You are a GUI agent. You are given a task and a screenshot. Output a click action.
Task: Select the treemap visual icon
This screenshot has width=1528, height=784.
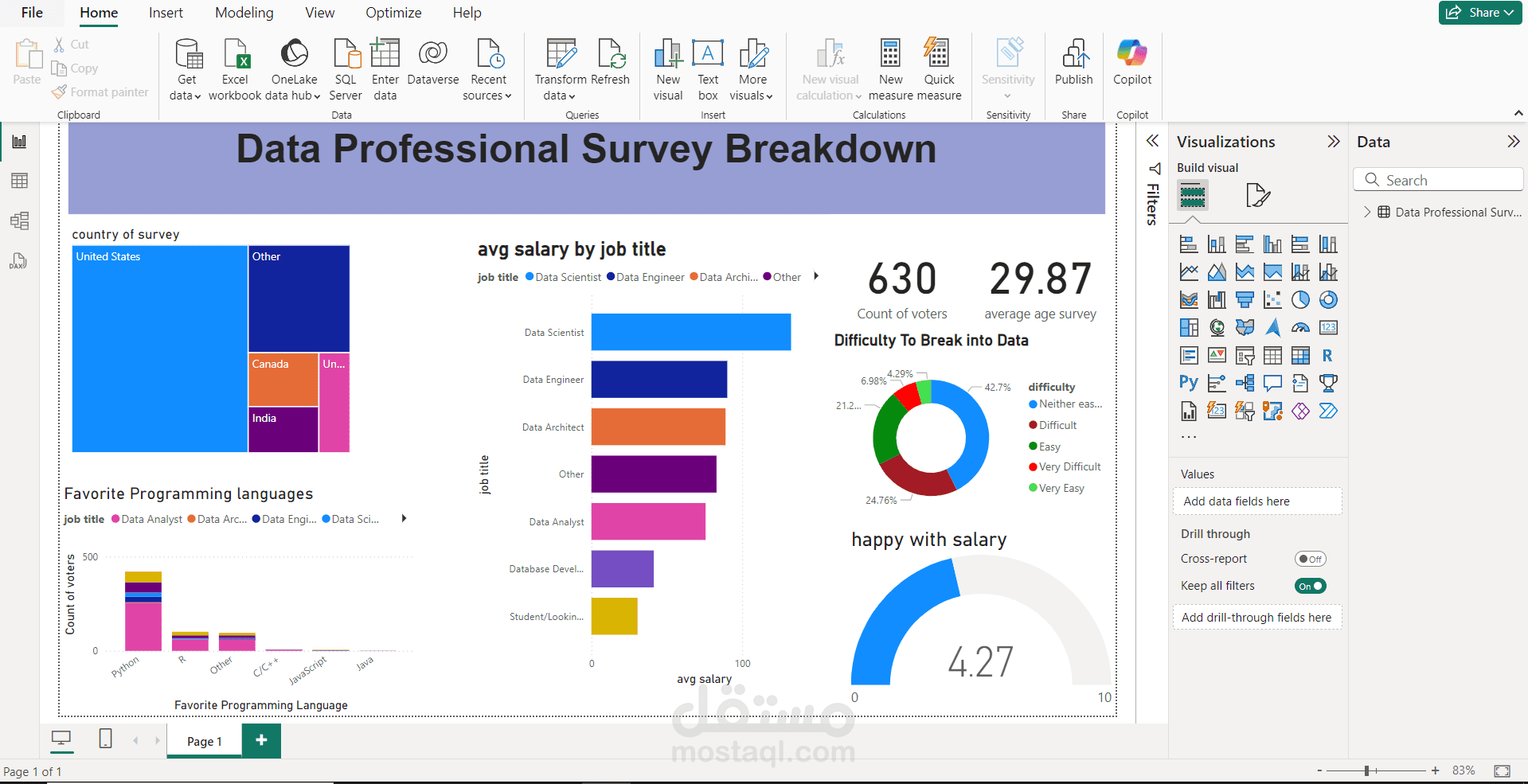click(1189, 328)
